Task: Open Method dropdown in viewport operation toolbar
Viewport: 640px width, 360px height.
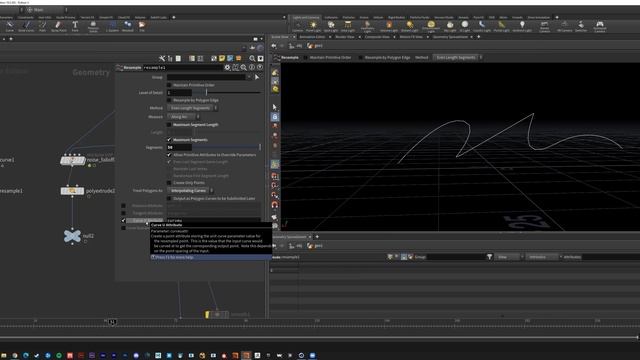Action: tap(458, 58)
